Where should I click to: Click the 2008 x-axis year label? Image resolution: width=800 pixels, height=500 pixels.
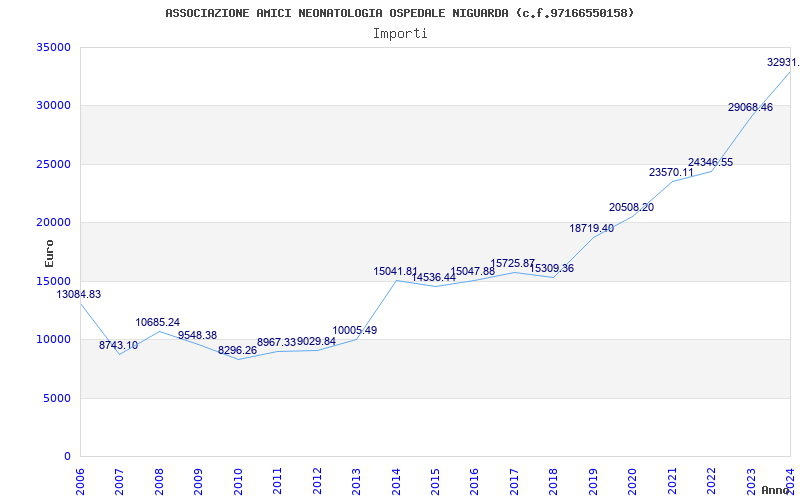point(159,480)
